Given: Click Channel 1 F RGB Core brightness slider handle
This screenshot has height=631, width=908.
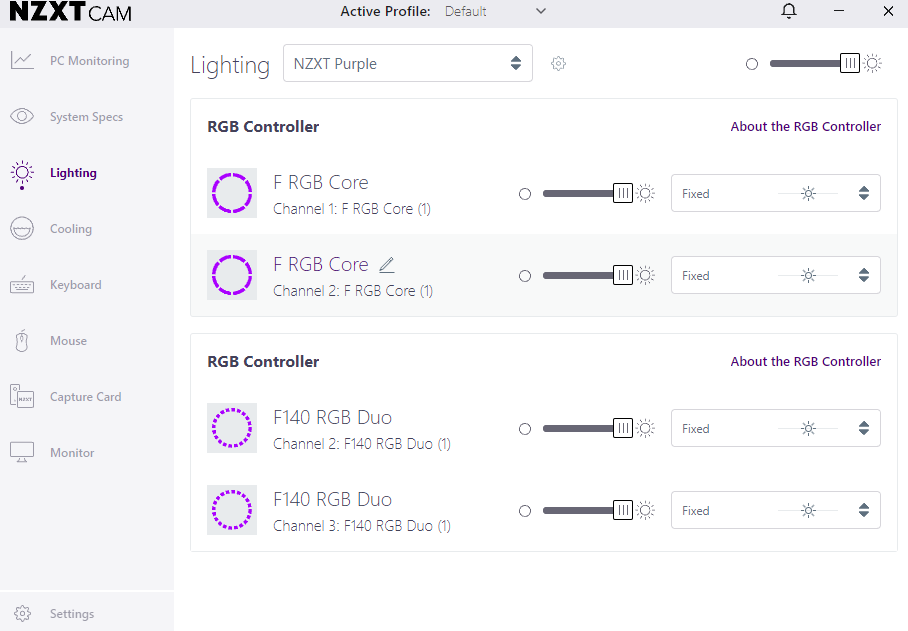Looking at the screenshot, I should tap(623, 193).
